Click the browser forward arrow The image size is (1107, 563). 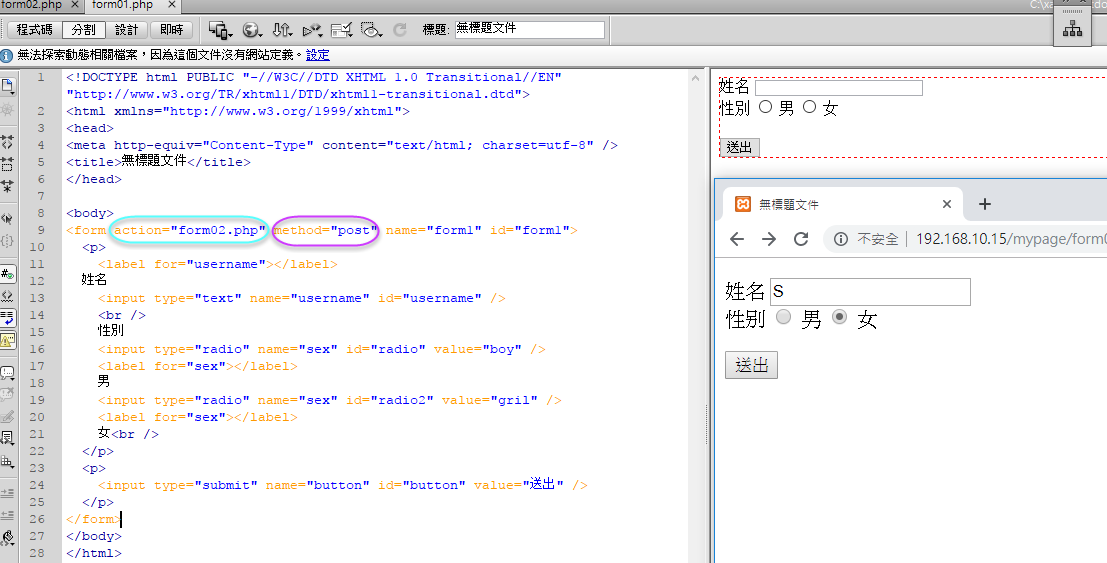768,239
